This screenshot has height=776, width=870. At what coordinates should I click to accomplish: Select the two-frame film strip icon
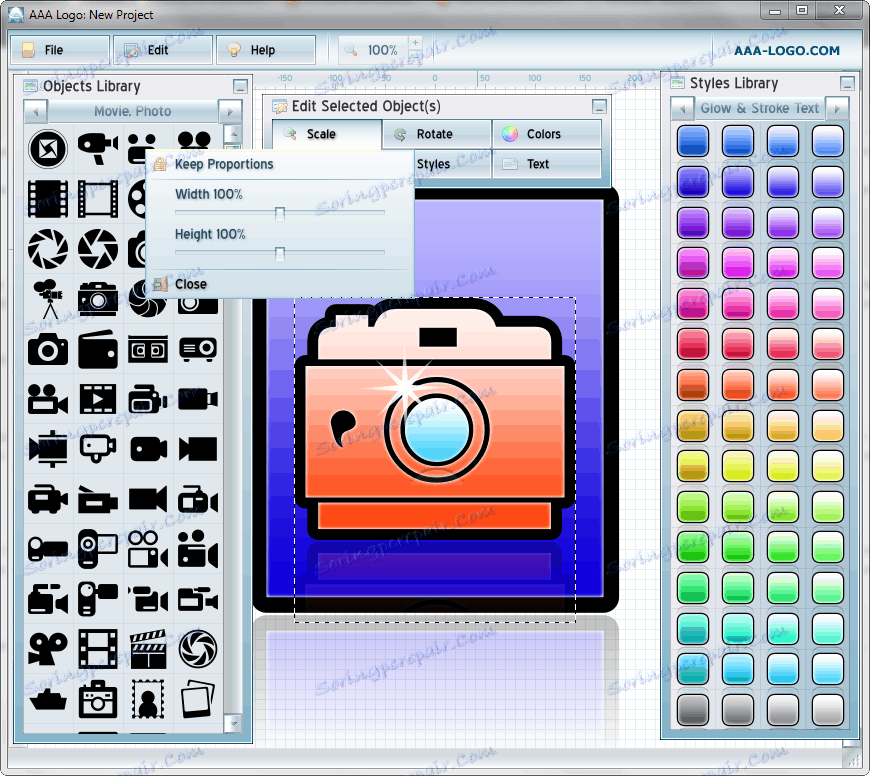point(98,649)
